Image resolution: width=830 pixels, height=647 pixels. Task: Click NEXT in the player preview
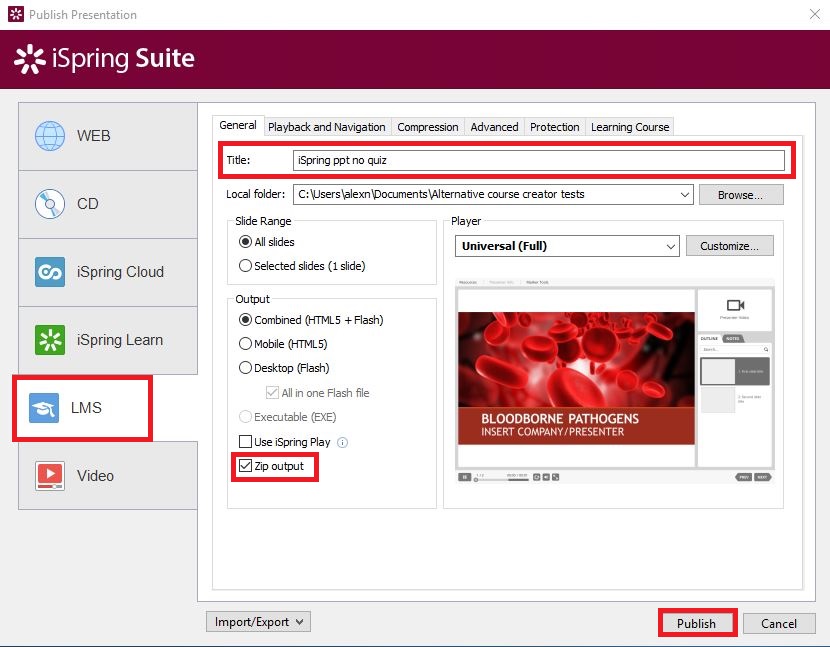[762, 477]
